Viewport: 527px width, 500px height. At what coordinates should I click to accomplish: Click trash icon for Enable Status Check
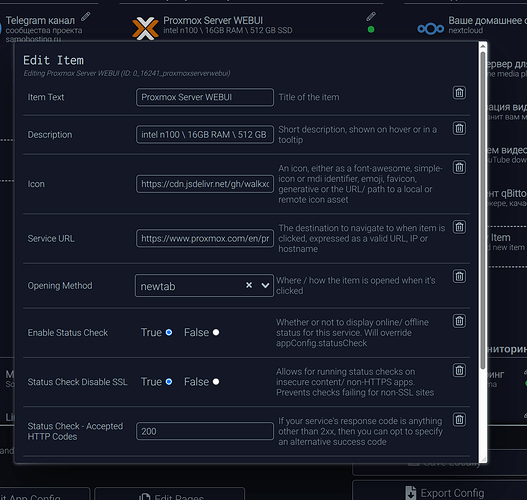(459, 321)
